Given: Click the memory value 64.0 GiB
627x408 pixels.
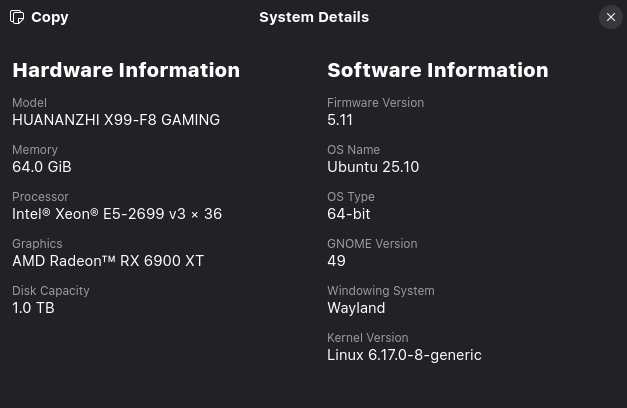Looking at the screenshot, I should point(42,167).
